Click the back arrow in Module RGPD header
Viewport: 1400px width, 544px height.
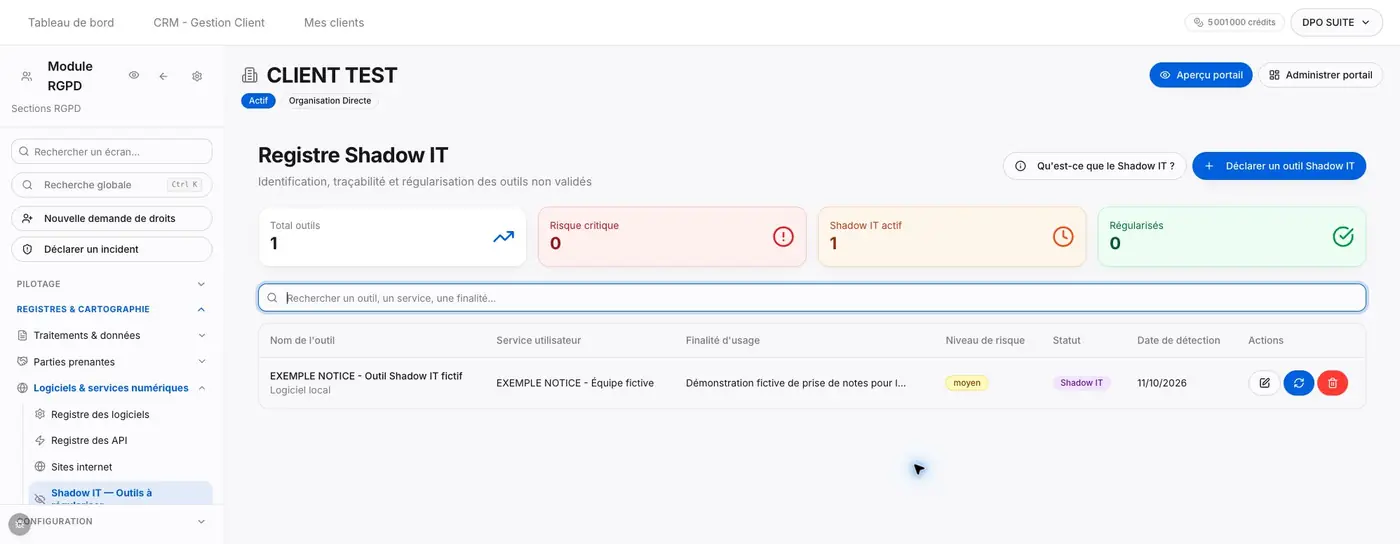[164, 76]
